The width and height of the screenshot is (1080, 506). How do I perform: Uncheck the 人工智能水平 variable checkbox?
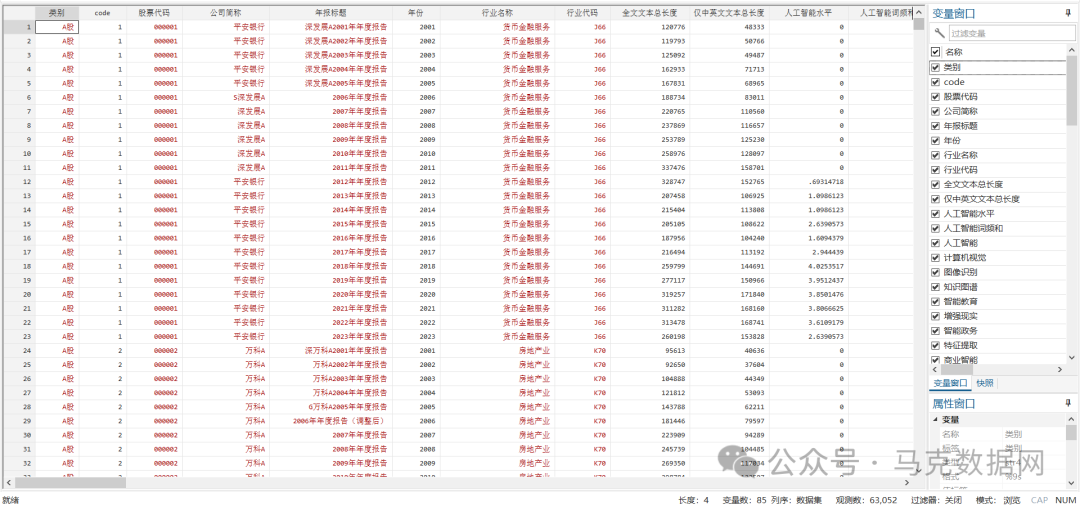(x=935, y=213)
